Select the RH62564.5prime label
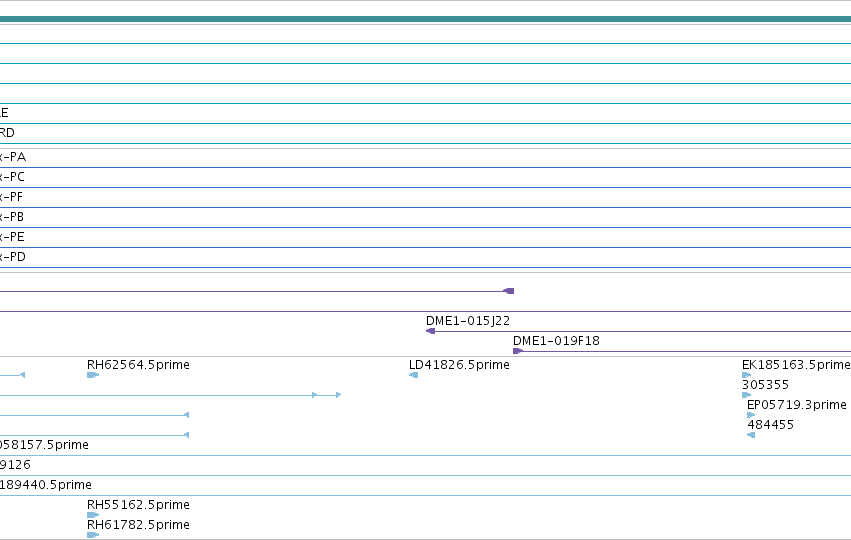Screen dimensions: 851x540 [x=138, y=365]
